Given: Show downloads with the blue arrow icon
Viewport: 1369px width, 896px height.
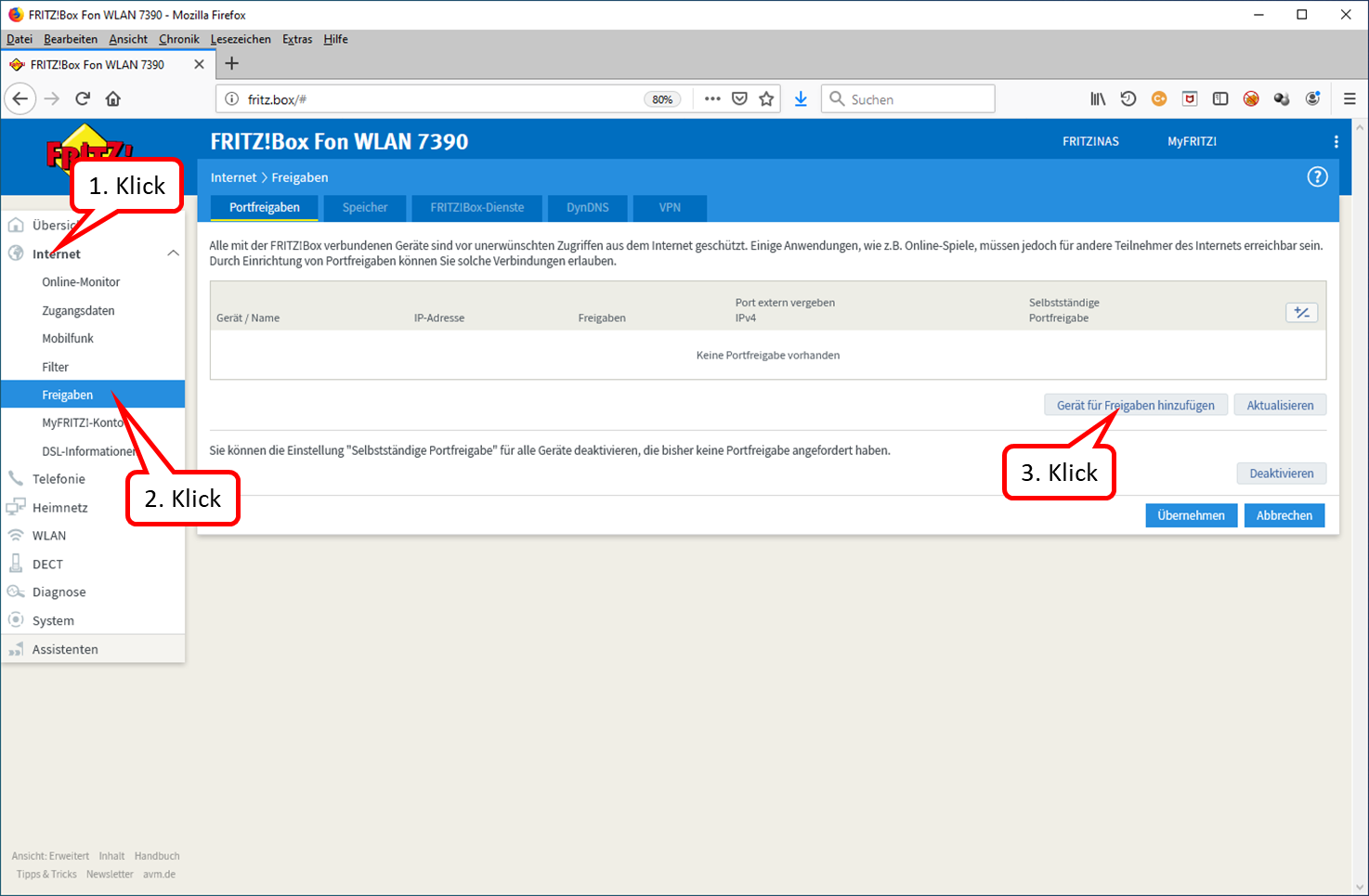Looking at the screenshot, I should point(801,98).
